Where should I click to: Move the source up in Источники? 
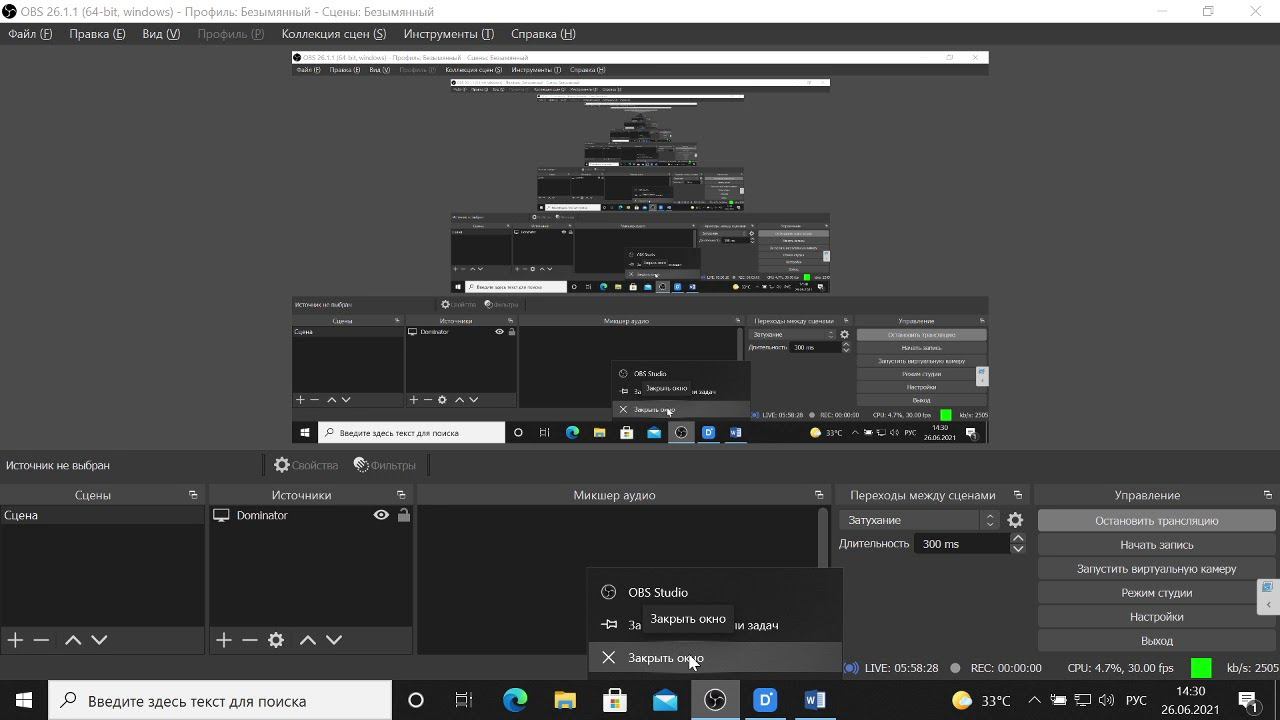tap(308, 640)
